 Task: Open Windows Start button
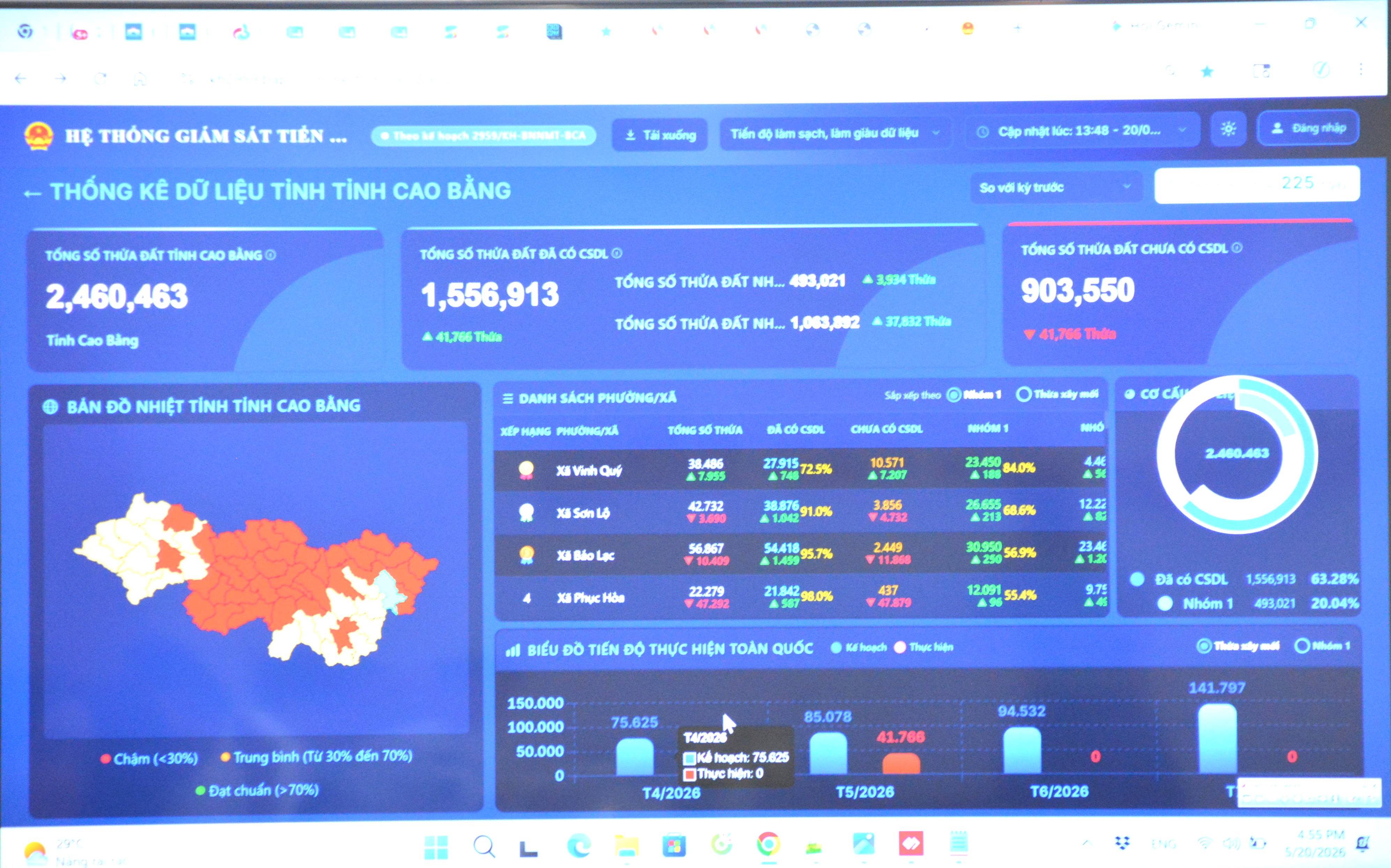pos(436,847)
